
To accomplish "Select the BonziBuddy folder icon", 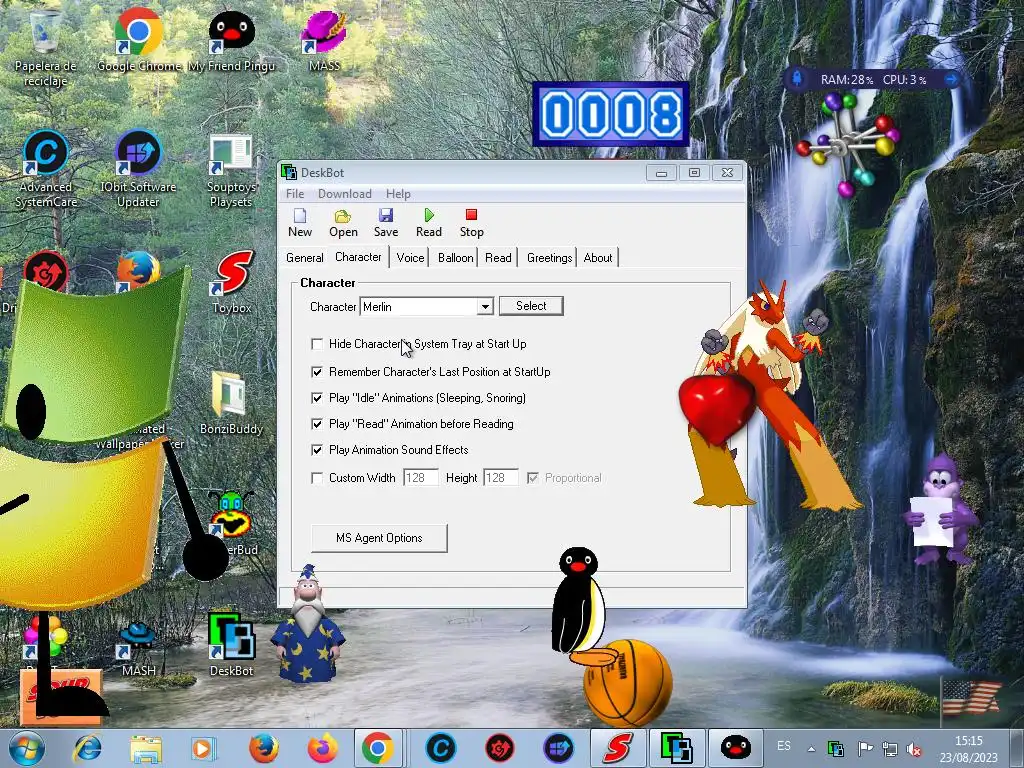I will pyautogui.click(x=231, y=404).
